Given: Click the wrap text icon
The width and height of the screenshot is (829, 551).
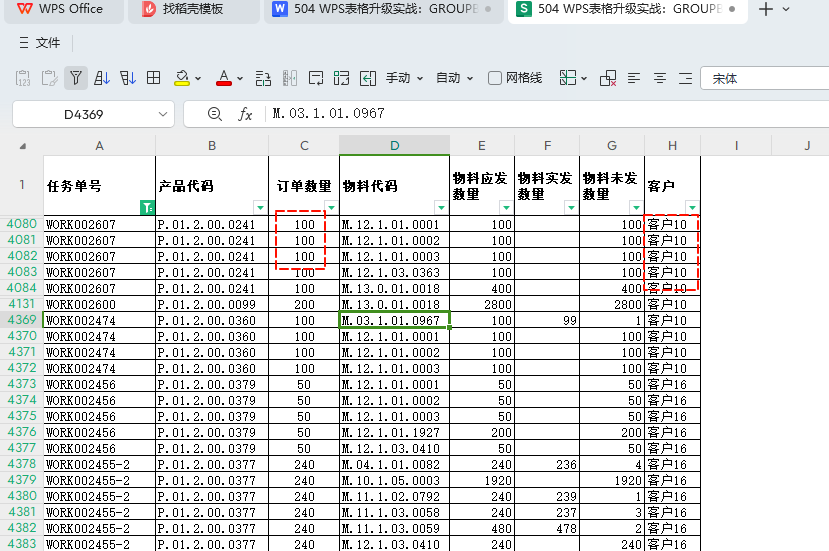Looking at the screenshot, I should coord(316,78).
